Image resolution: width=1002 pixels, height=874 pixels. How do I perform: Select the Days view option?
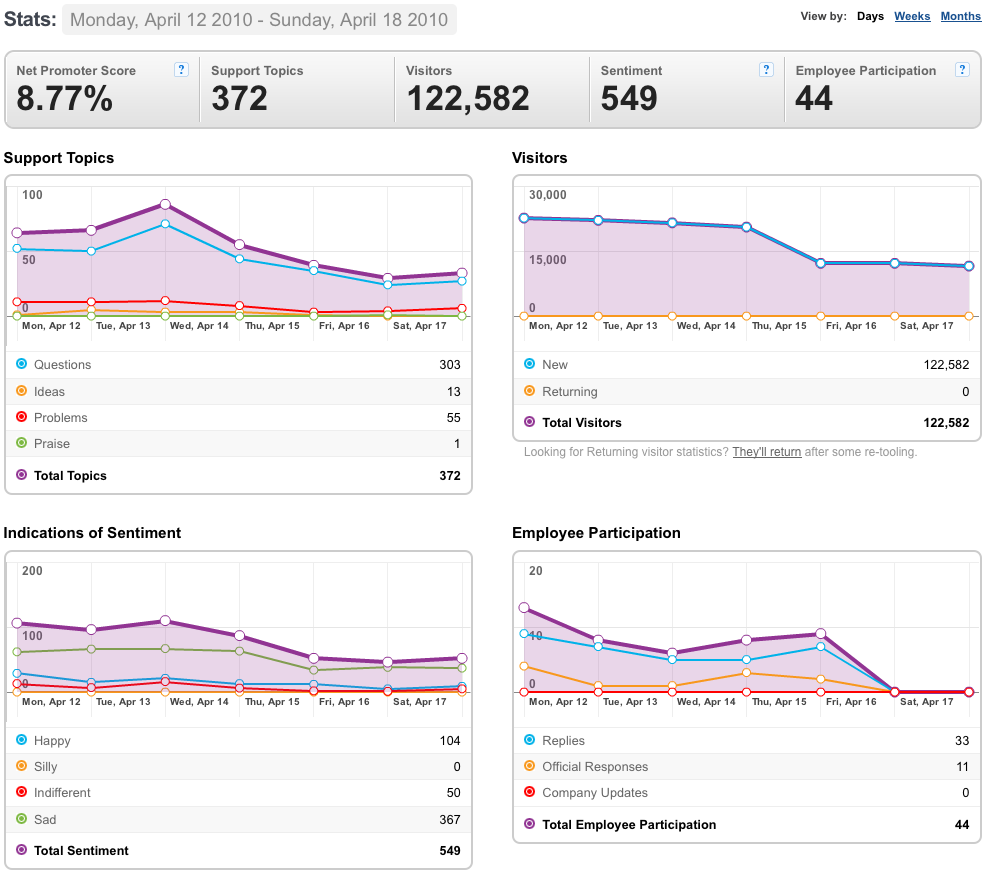point(870,16)
